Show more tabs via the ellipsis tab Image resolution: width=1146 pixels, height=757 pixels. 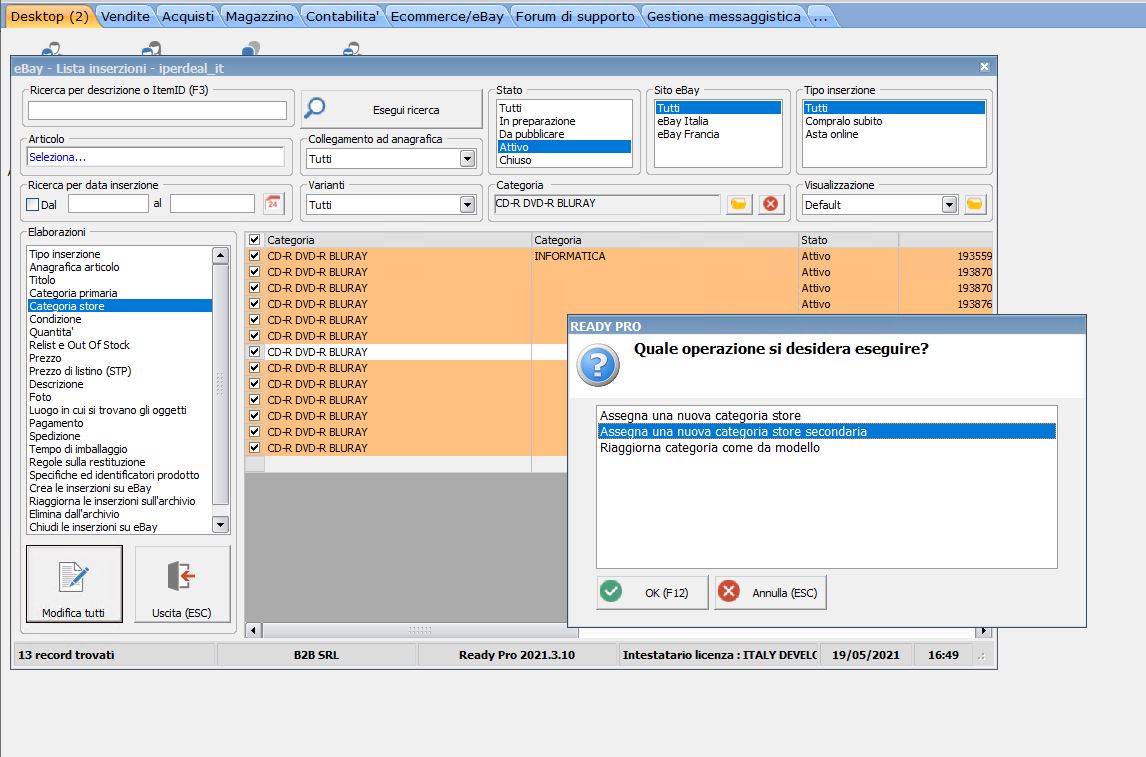tap(821, 16)
